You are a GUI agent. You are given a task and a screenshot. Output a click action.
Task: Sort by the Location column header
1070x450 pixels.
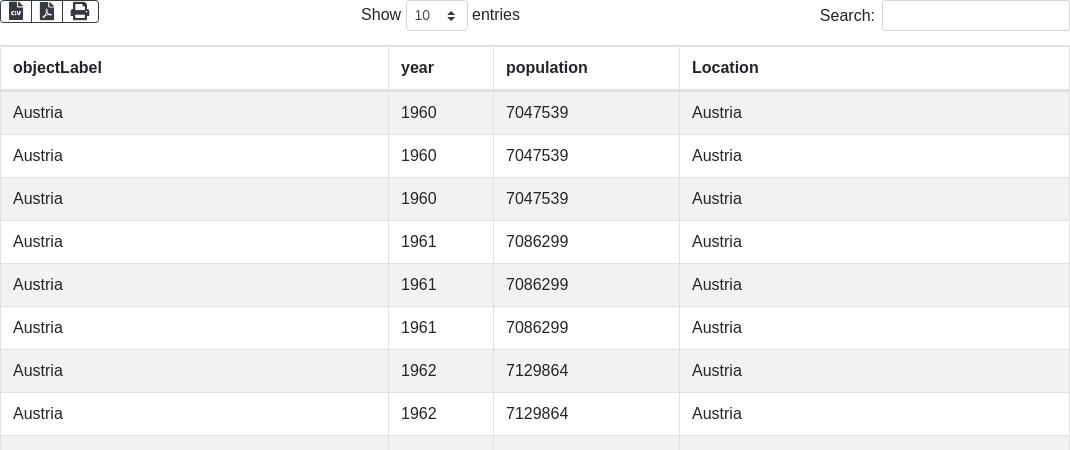(725, 68)
